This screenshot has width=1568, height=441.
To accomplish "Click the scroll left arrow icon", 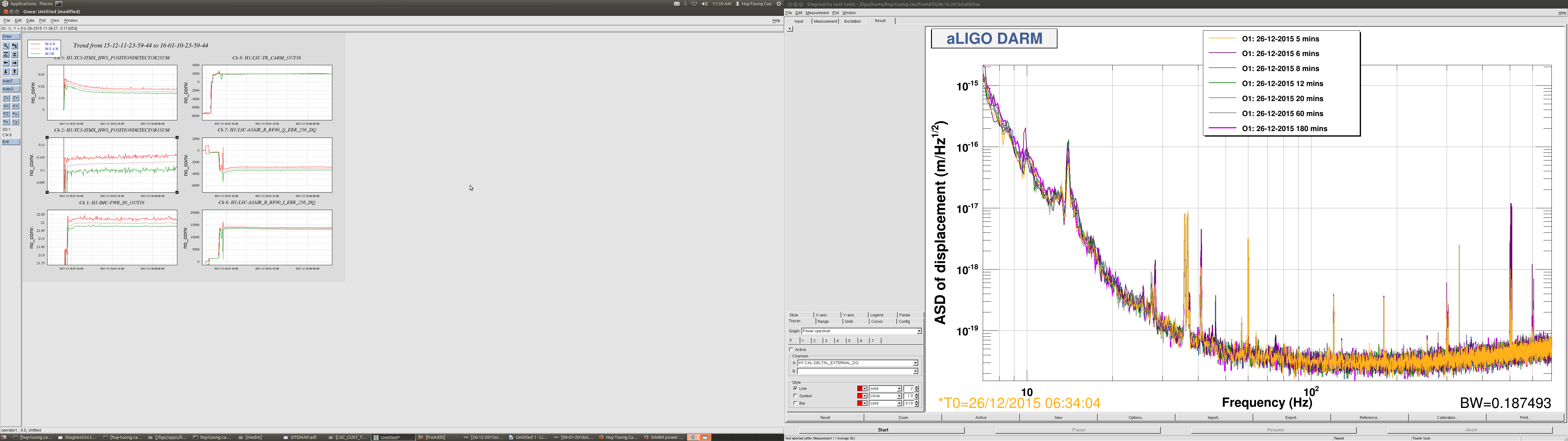I will [x=6, y=63].
